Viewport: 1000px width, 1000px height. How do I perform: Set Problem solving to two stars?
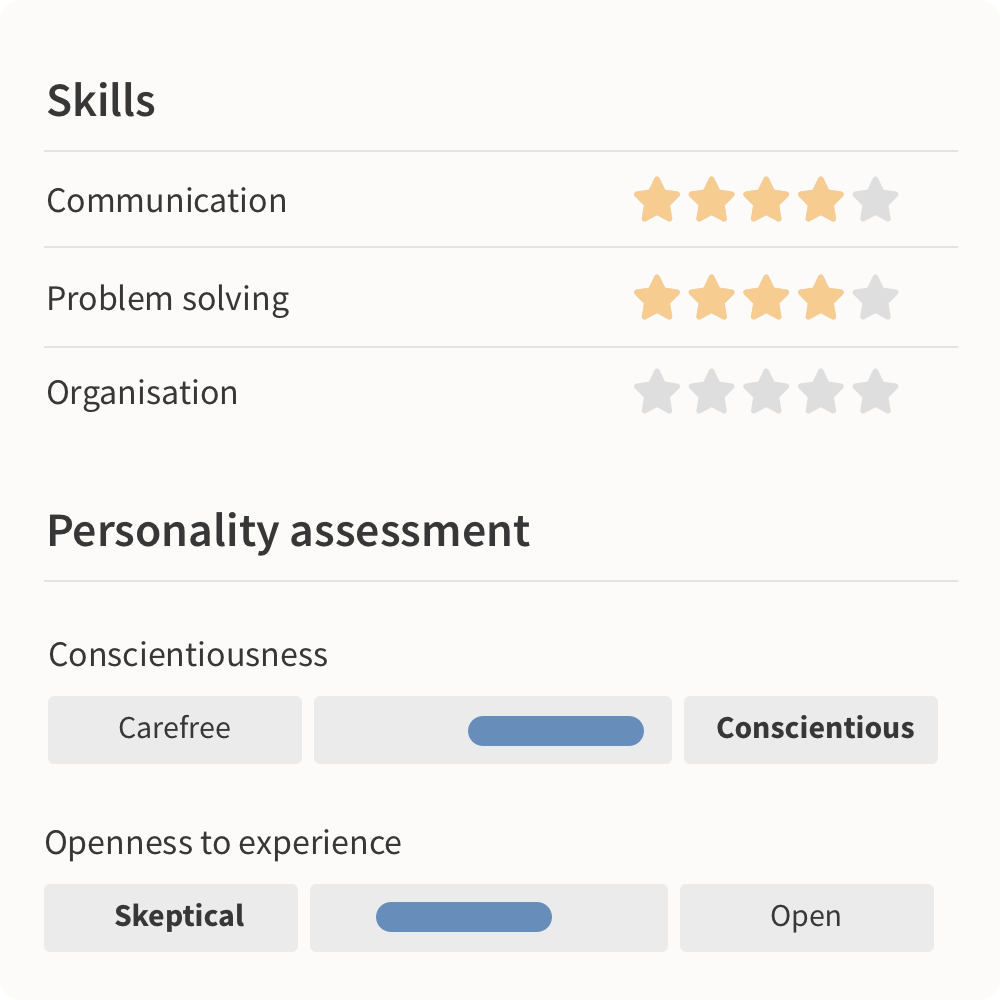tap(712, 298)
